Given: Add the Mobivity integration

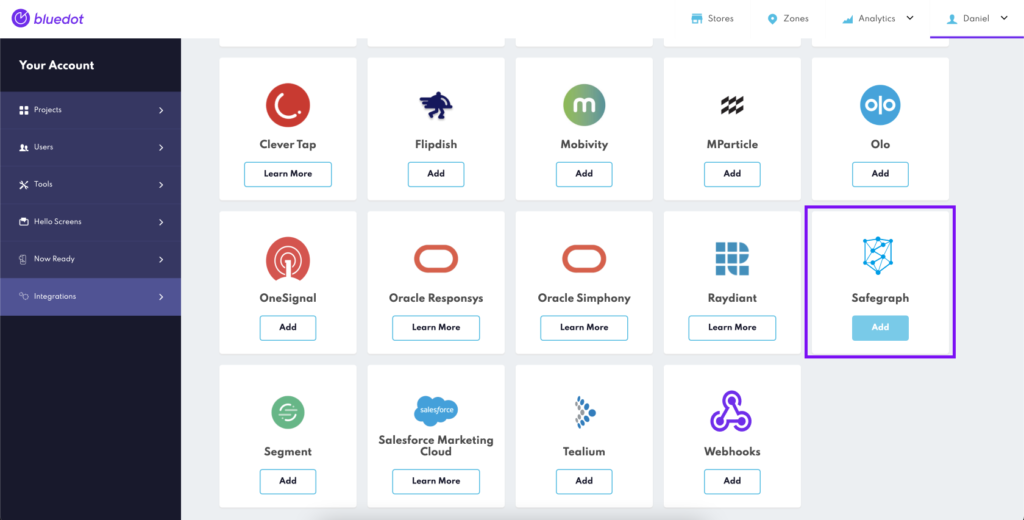Looking at the screenshot, I should (584, 174).
